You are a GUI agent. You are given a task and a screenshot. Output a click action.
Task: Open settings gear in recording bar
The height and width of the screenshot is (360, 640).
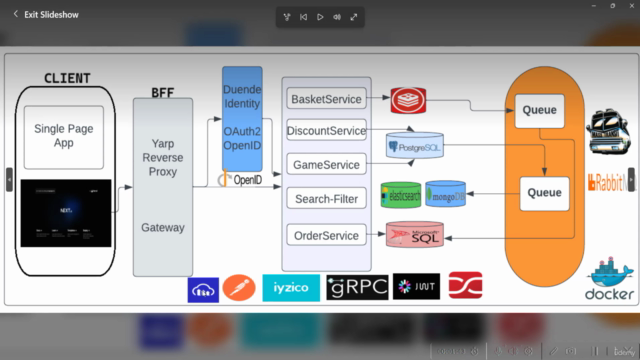pyautogui.click(x=529, y=351)
